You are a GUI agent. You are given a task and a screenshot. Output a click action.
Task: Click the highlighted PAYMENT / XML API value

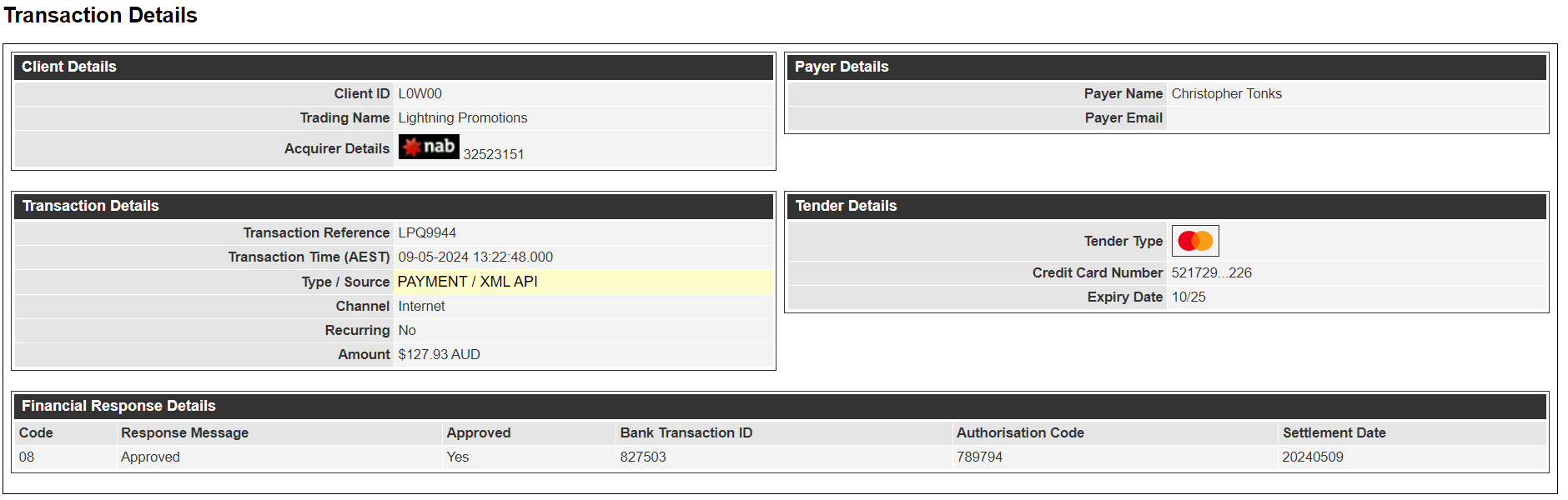pos(468,282)
